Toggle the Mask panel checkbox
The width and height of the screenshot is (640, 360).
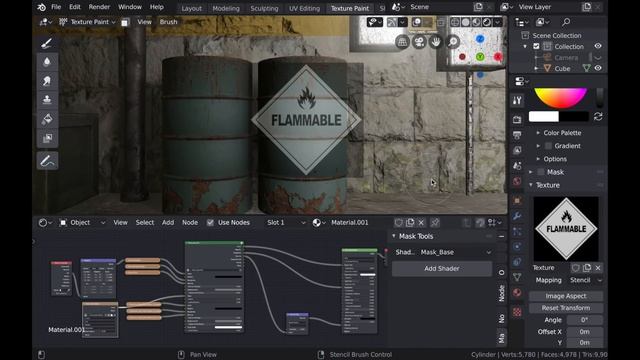coord(541,172)
